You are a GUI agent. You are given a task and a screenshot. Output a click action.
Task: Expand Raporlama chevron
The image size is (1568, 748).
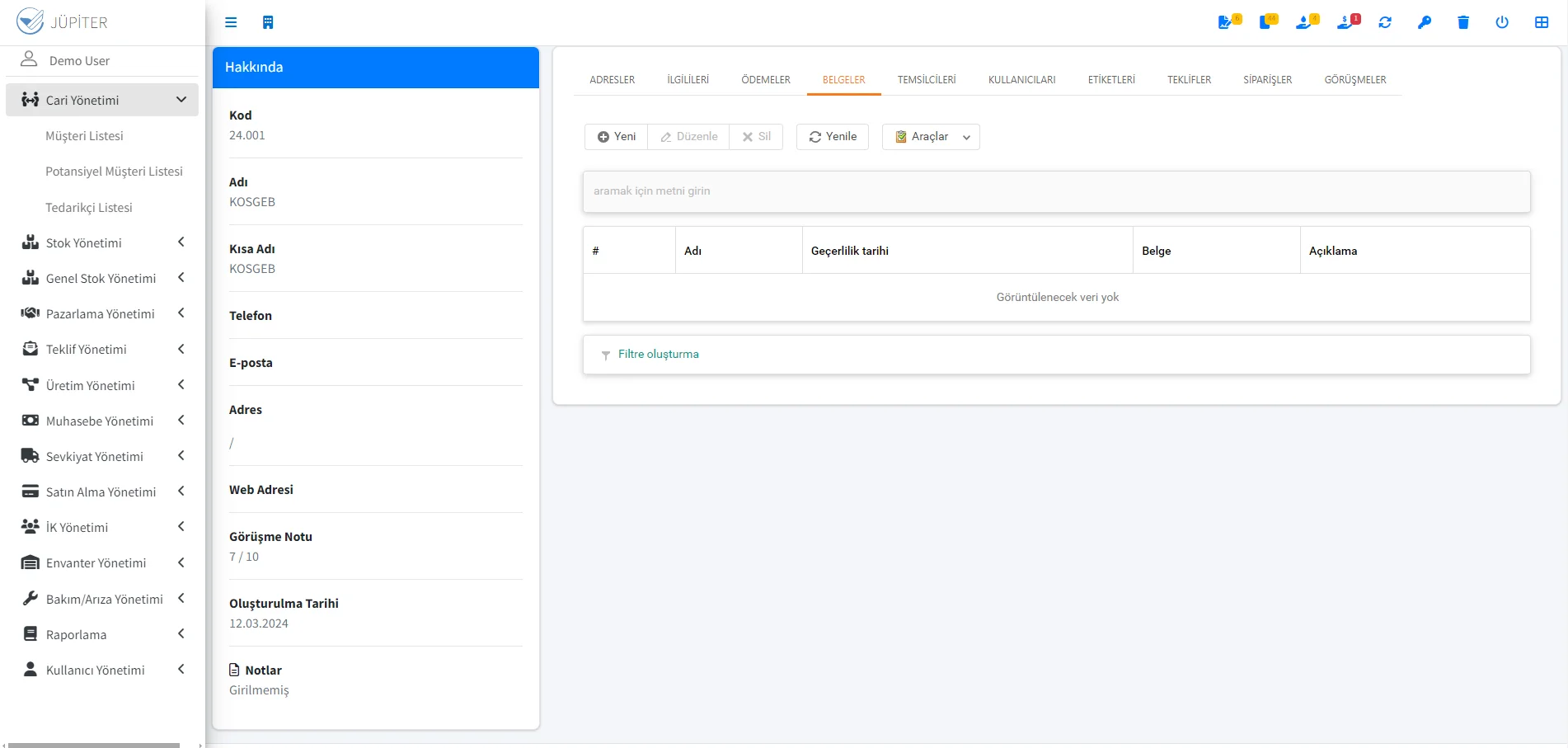click(181, 634)
